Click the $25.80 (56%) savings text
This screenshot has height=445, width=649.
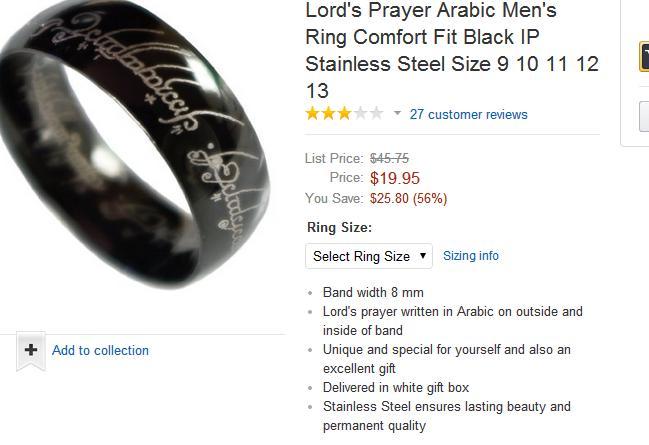point(409,199)
